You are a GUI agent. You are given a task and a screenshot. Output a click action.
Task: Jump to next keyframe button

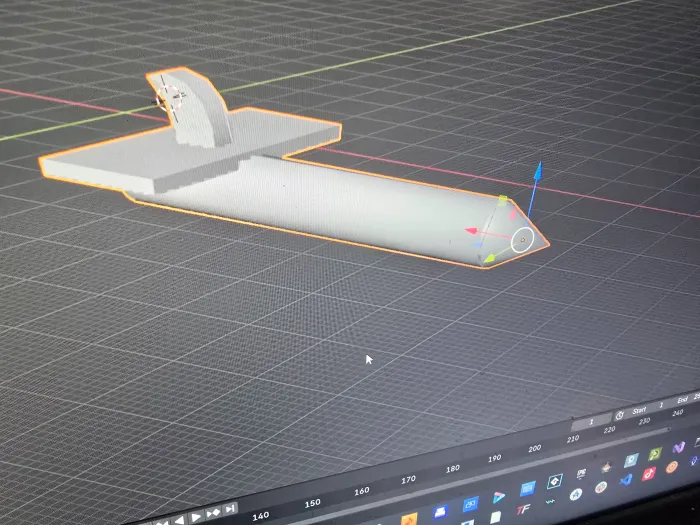(x=213, y=513)
